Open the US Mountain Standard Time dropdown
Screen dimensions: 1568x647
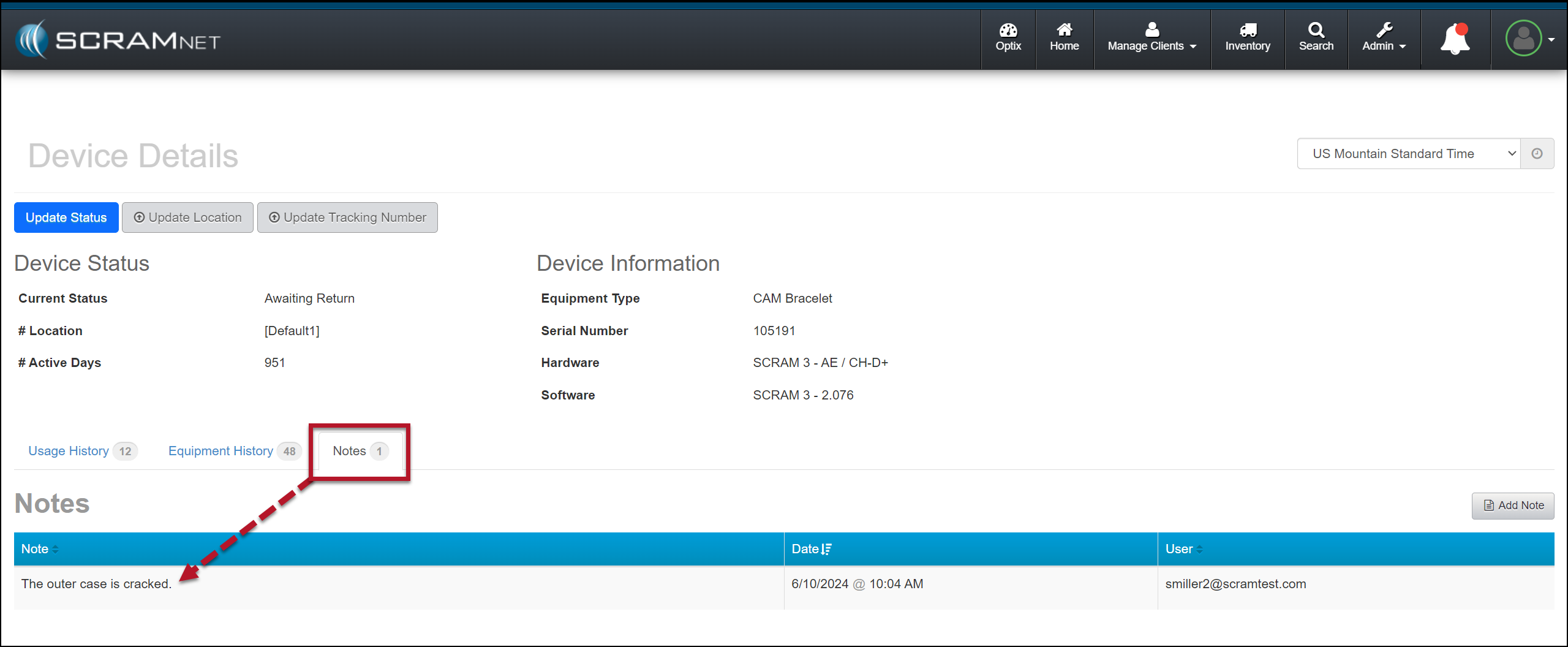1408,154
